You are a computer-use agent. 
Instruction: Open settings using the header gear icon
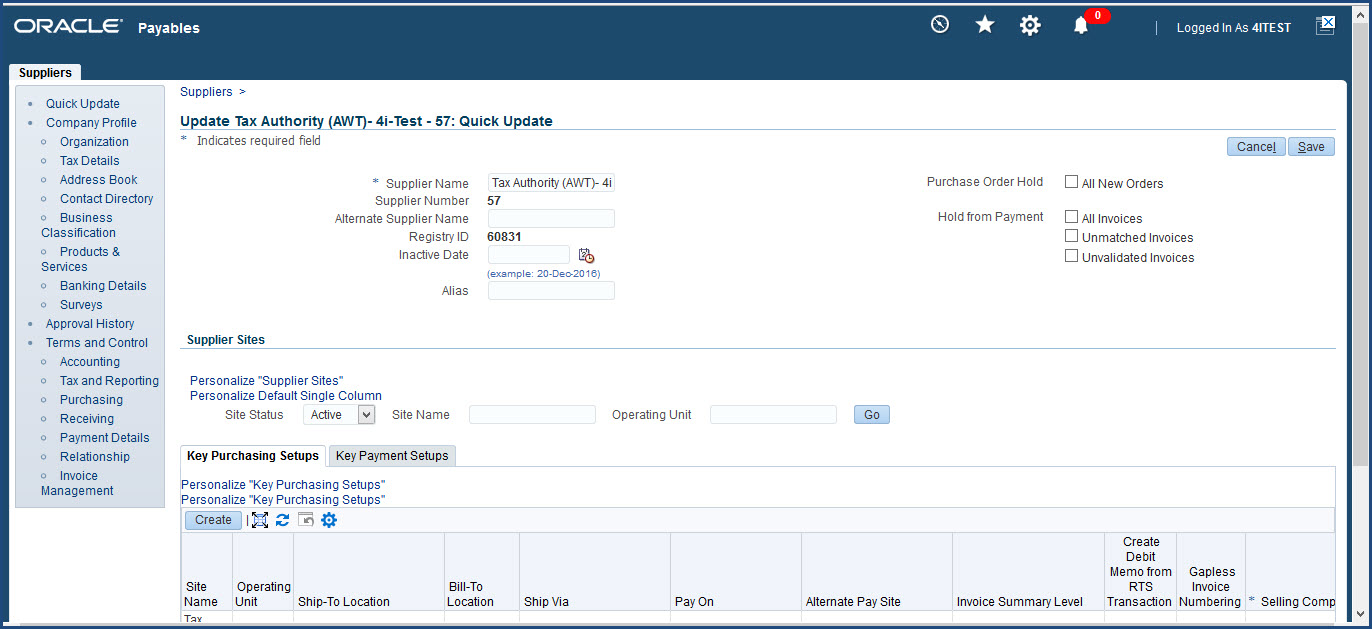coord(1030,24)
